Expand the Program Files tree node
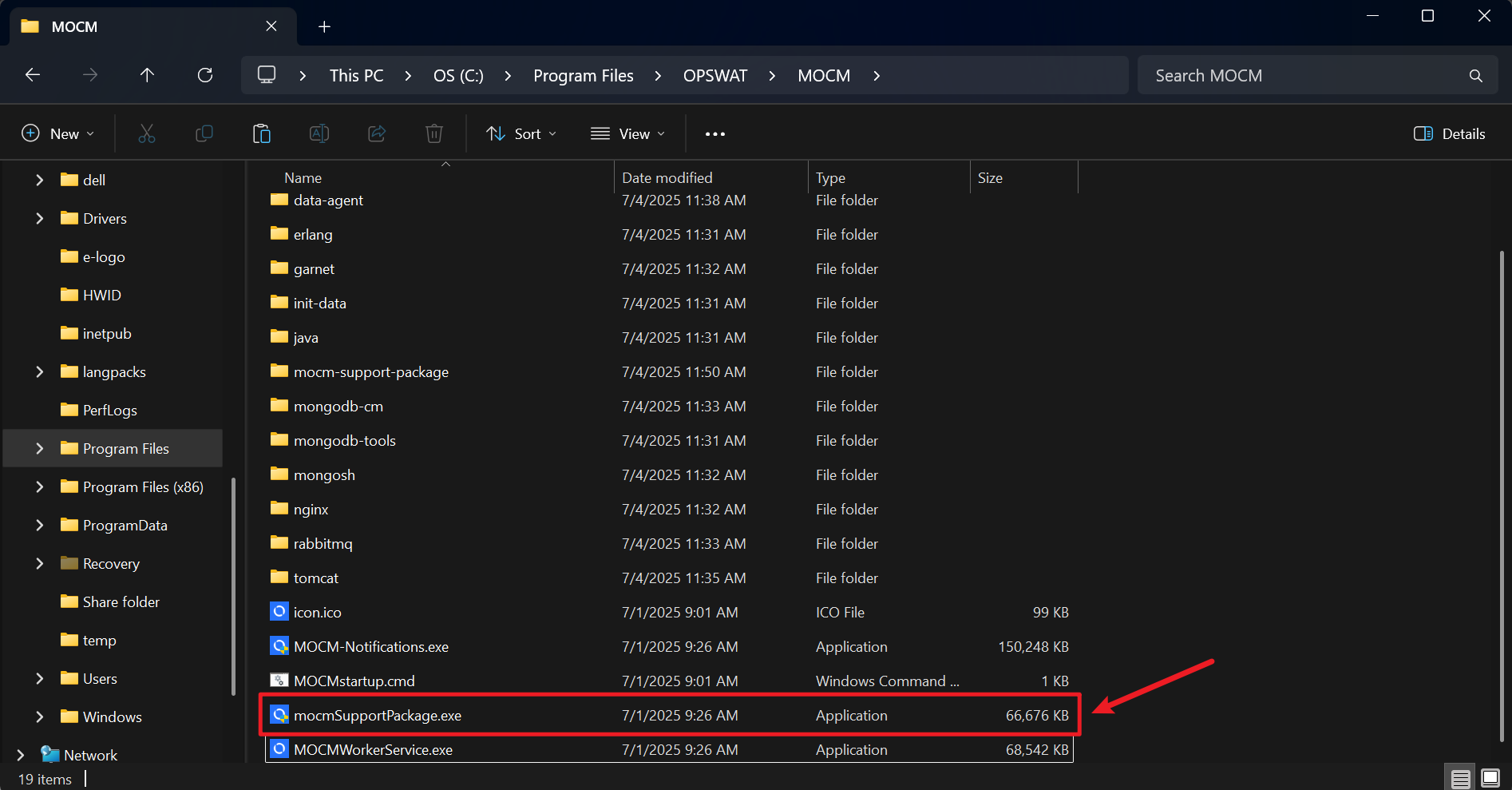The image size is (1512, 790). tap(39, 448)
